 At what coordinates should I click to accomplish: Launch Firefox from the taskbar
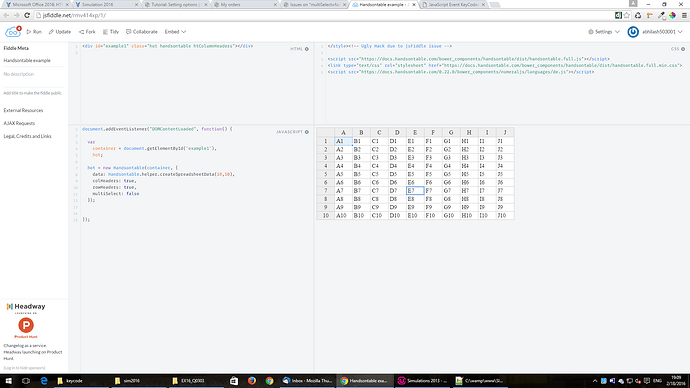(252, 381)
